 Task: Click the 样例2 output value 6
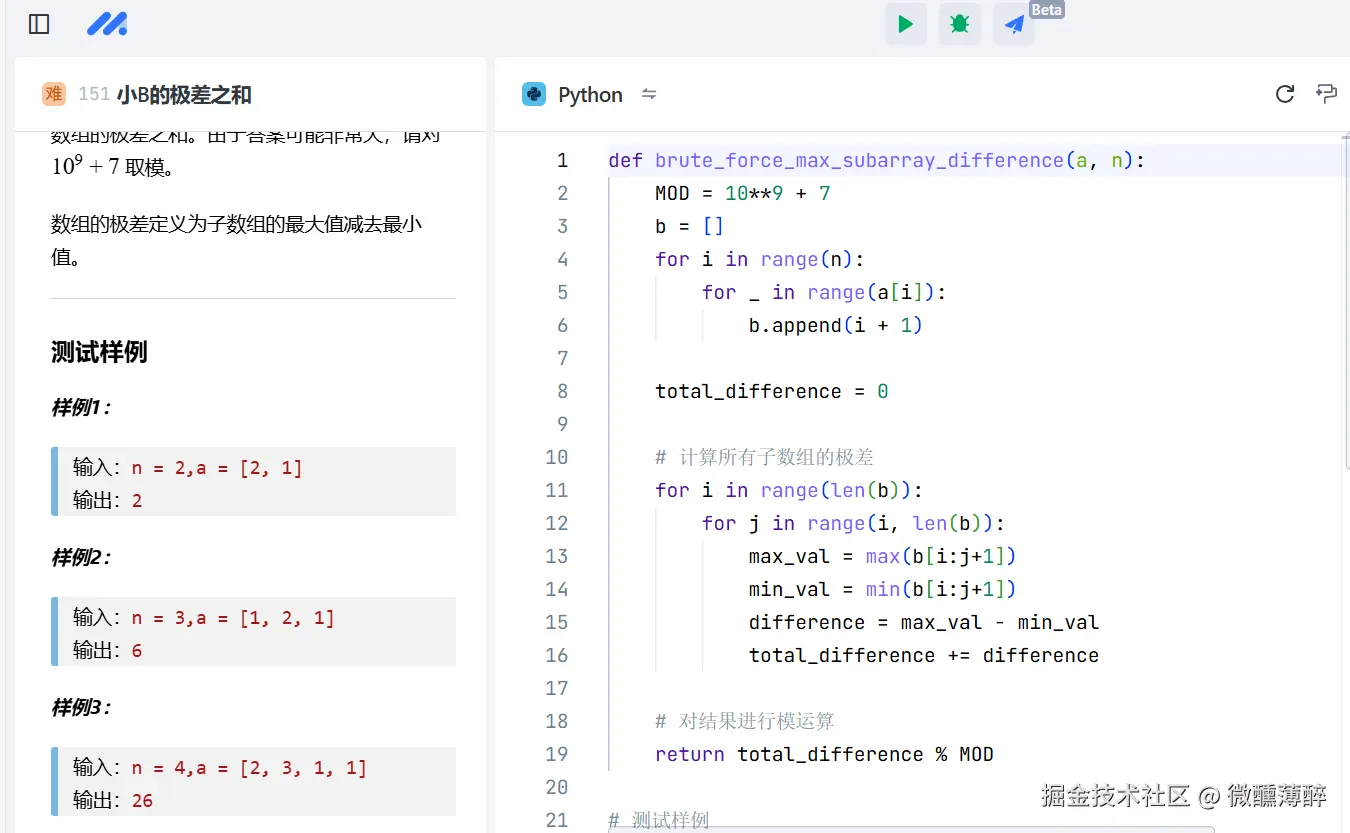coord(137,650)
